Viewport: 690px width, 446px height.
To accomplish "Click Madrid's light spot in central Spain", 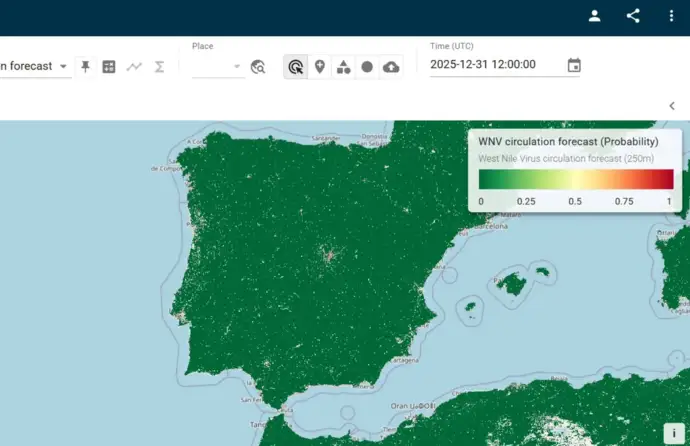I will (x=328, y=255).
